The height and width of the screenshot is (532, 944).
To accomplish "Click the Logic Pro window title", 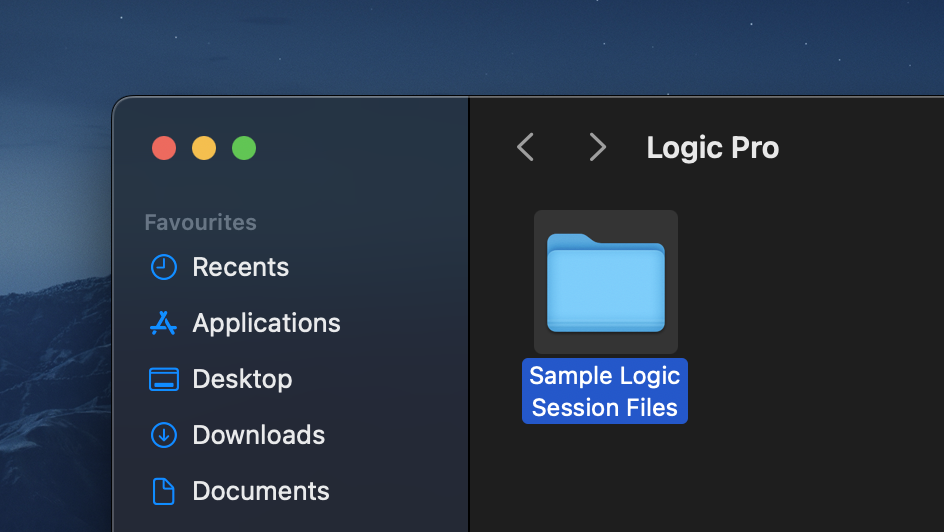I will 712,148.
